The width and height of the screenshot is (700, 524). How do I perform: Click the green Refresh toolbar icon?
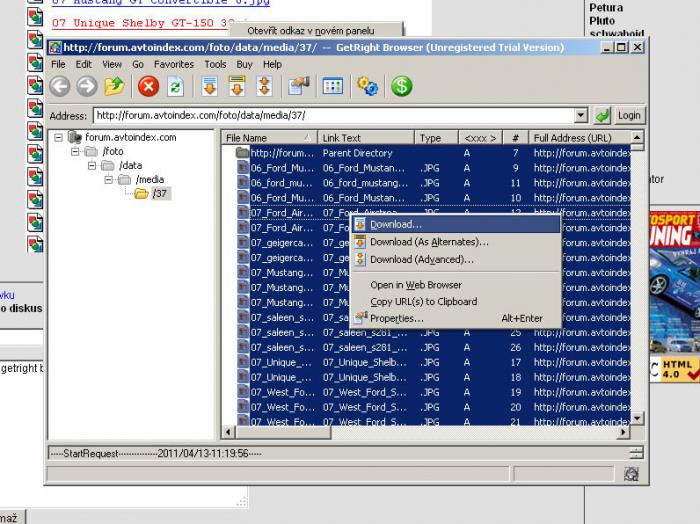(x=176, y=87)
